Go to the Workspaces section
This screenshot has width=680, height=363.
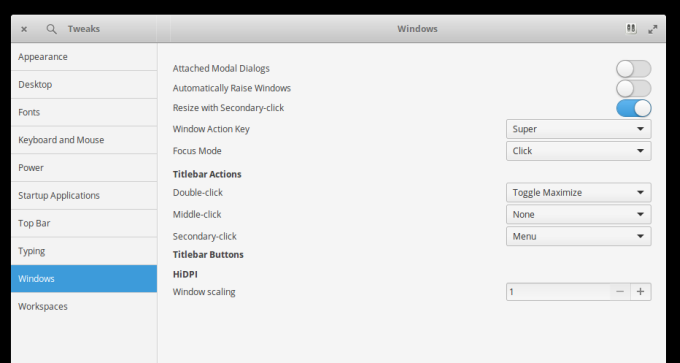point(84,307)
